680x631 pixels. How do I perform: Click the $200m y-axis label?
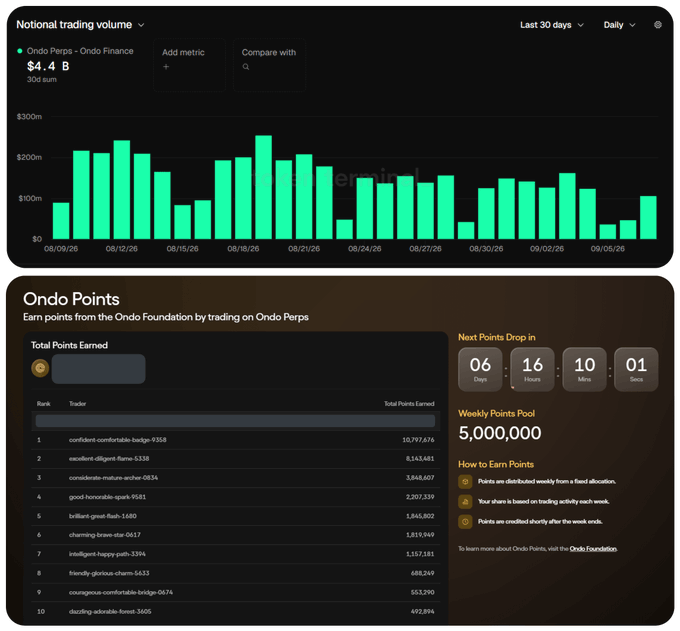[29, 157]
